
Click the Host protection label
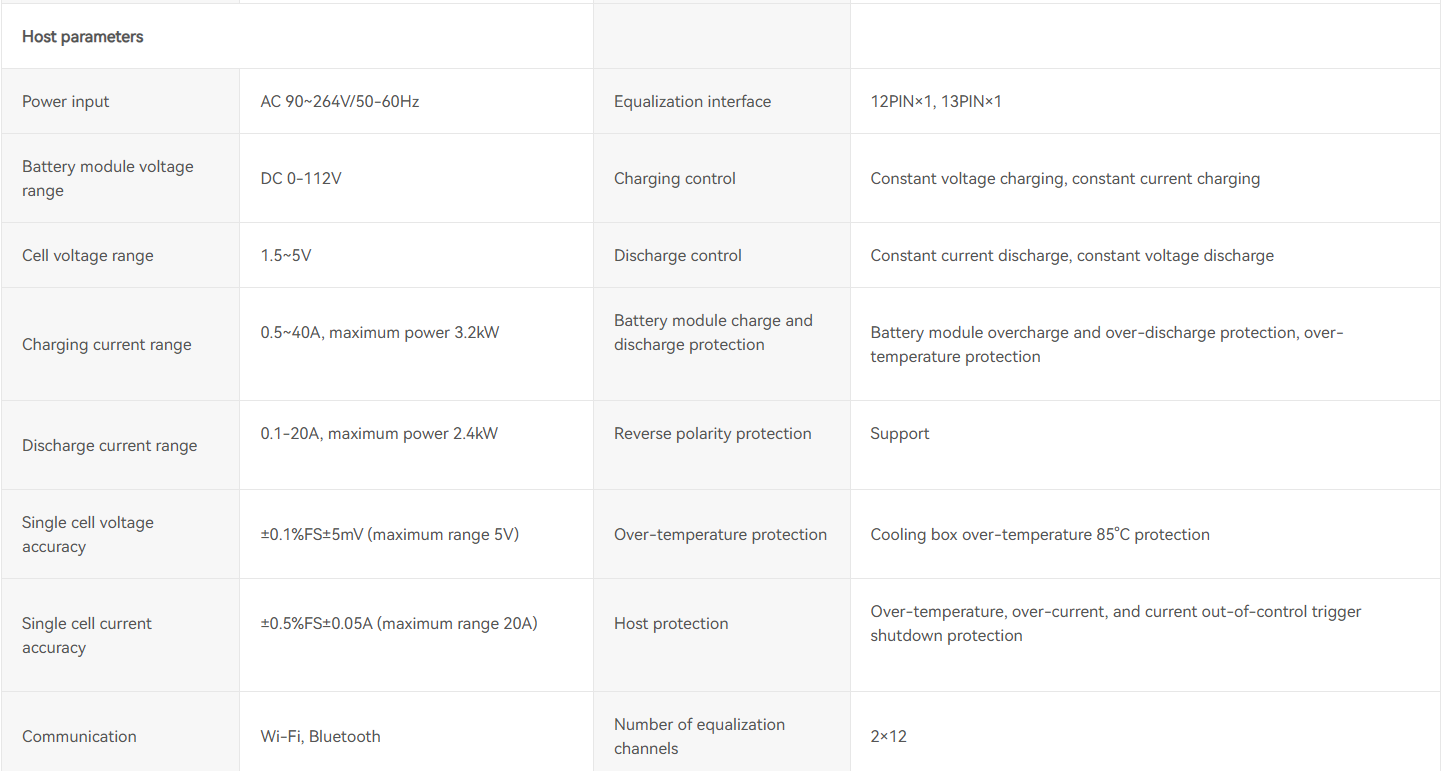[671, 623]
